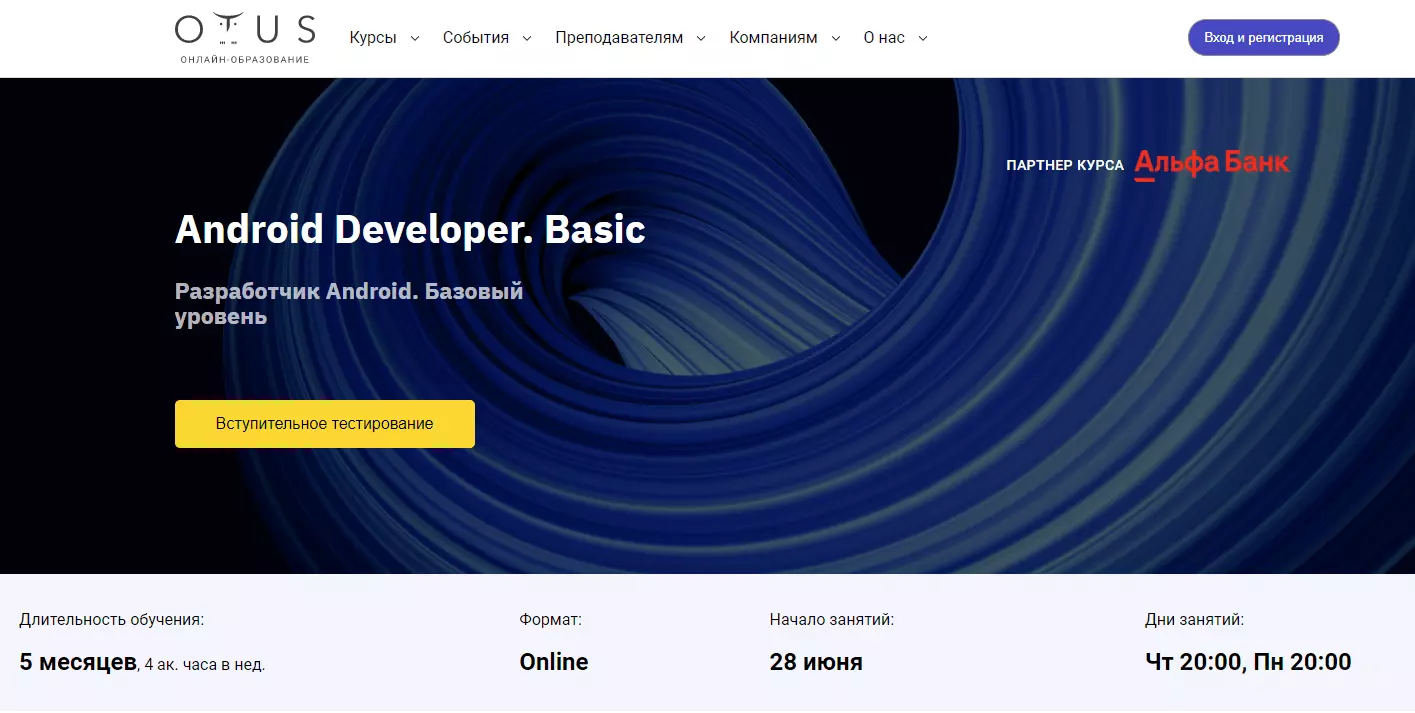
Task: Click the Разработчик Android. Базовый уровень subtitle
Action: click(349, 304)
